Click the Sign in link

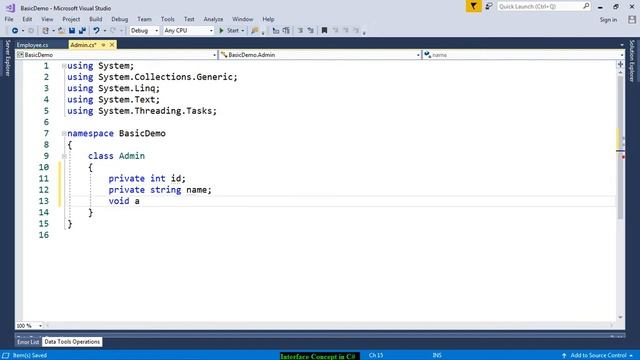pyautogui.click(x=608, y=20)
